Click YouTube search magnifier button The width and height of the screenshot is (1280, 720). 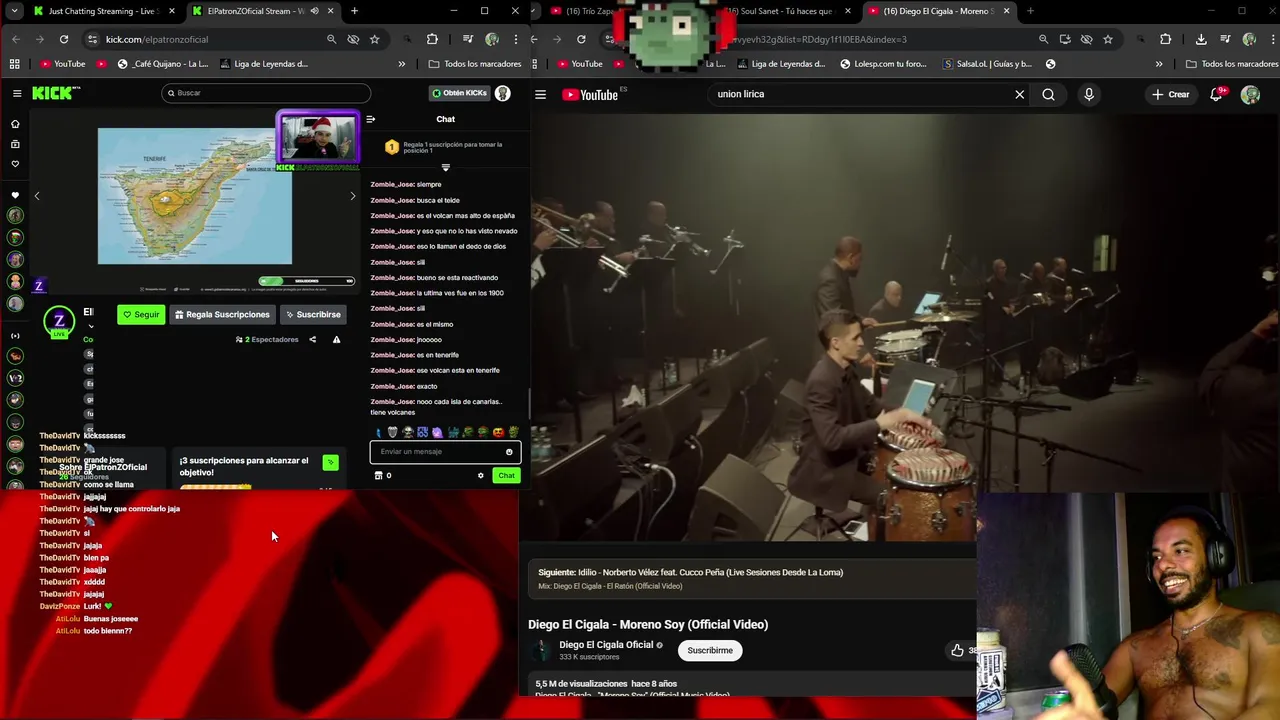1048,95
